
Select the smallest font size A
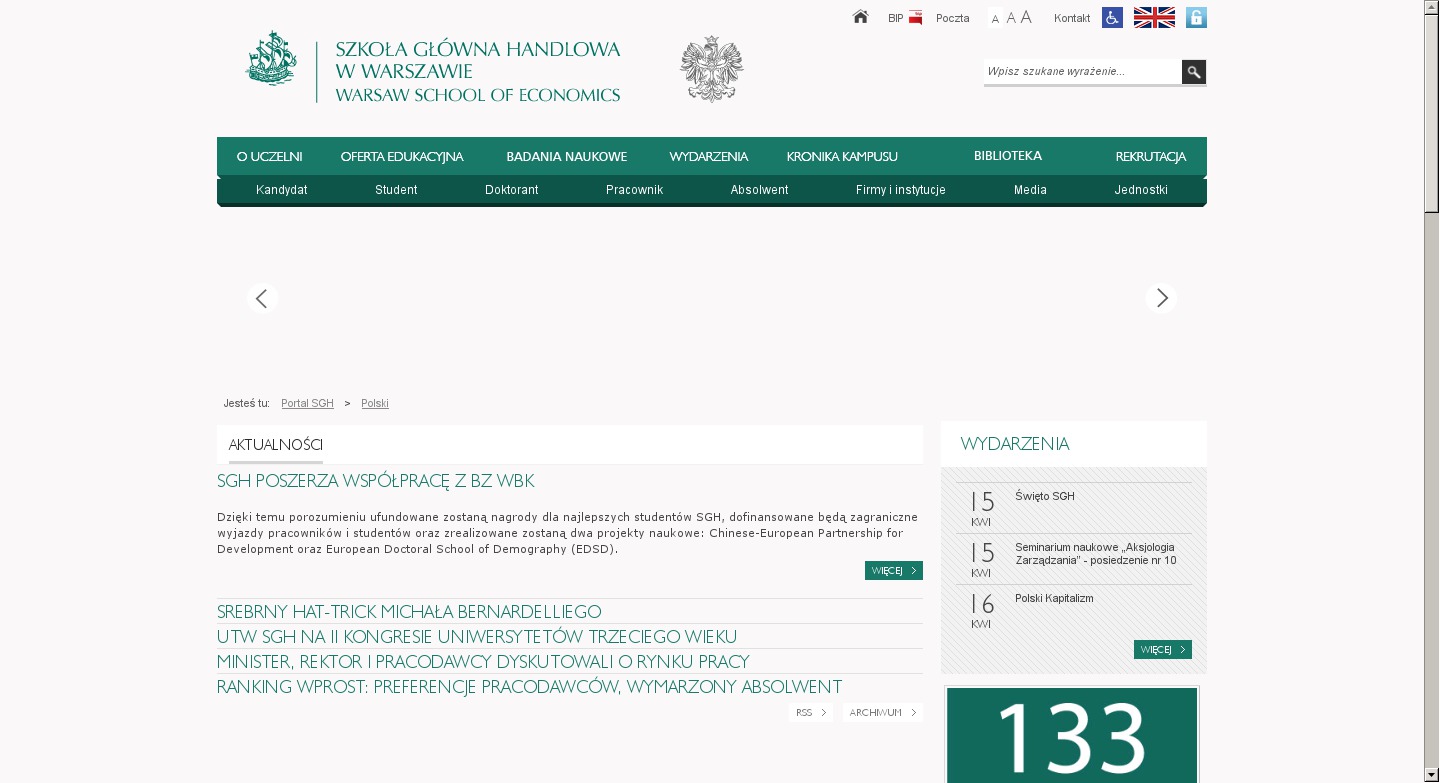(x=995, y=19)
